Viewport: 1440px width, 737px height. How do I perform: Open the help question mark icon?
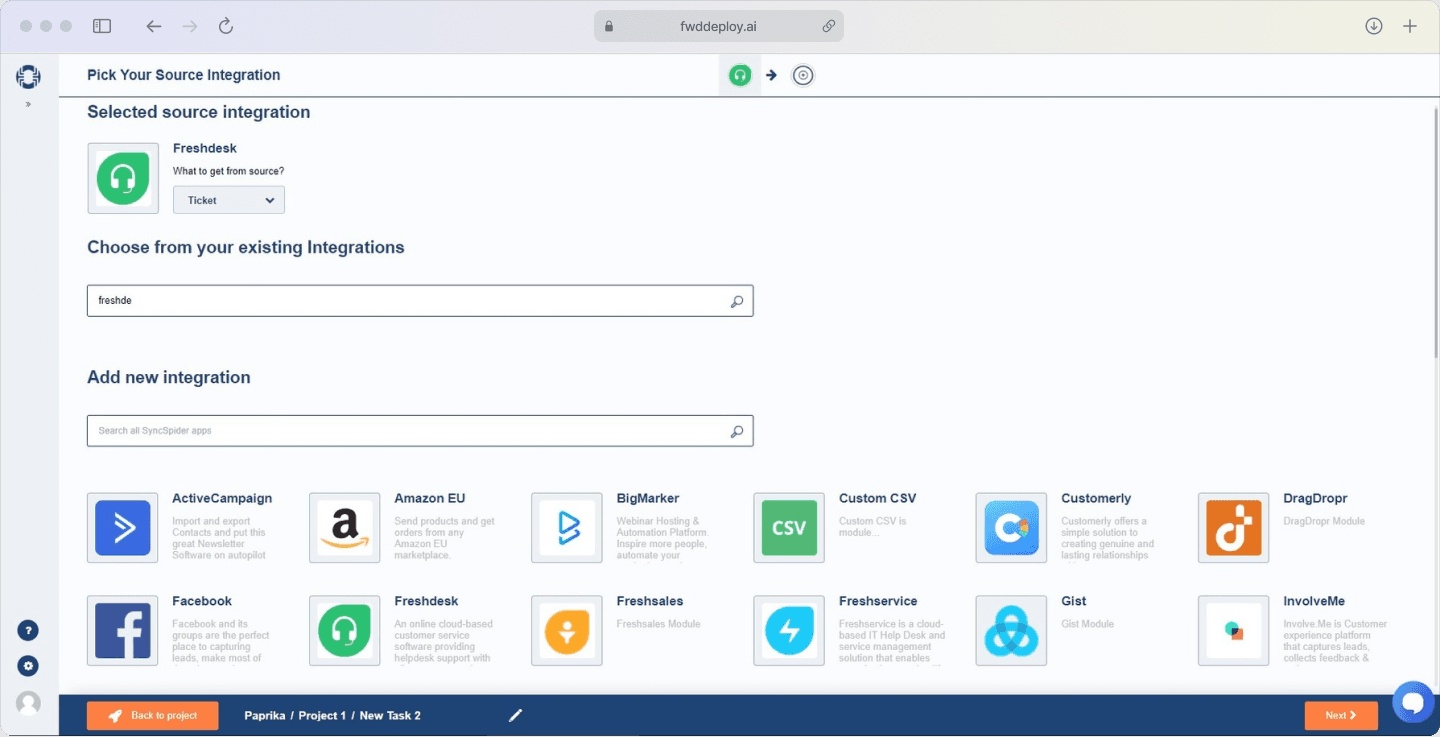point(29,631)
